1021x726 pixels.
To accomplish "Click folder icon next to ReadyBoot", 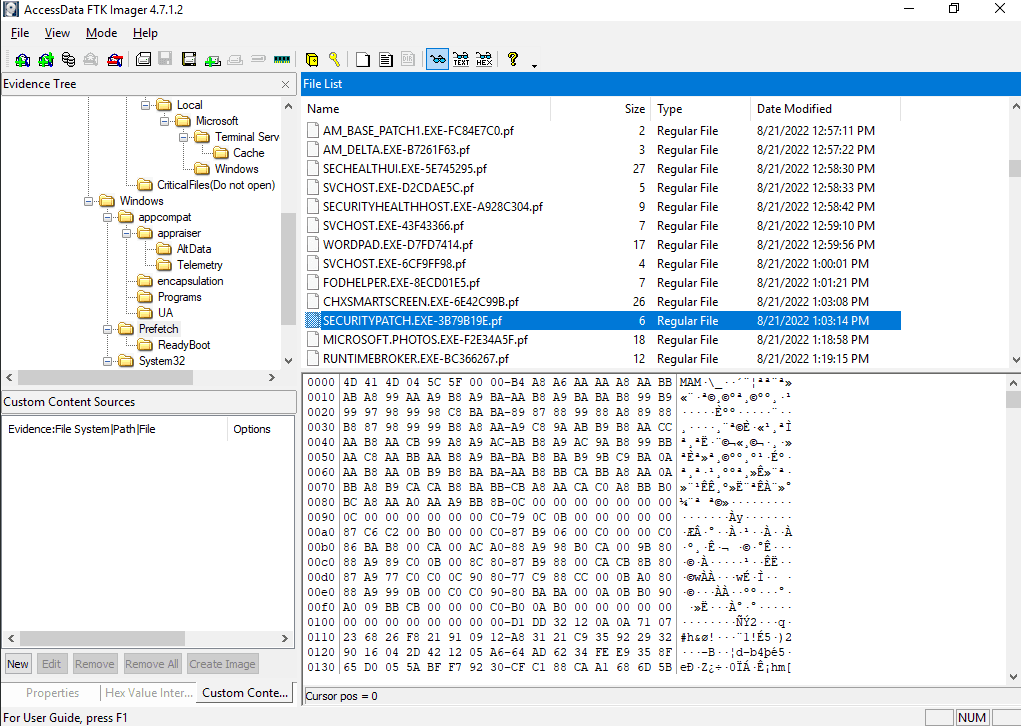I will [145, 344].
